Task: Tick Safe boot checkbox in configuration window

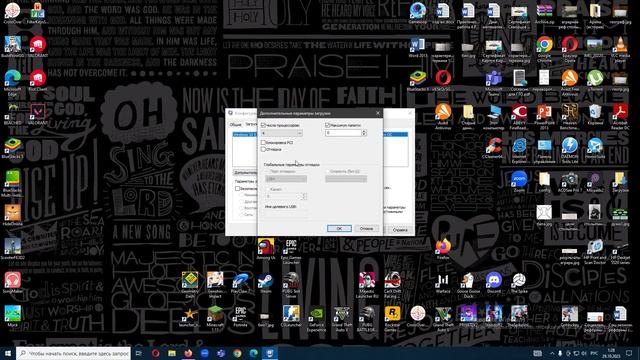Action: click(x=237, y=189)
